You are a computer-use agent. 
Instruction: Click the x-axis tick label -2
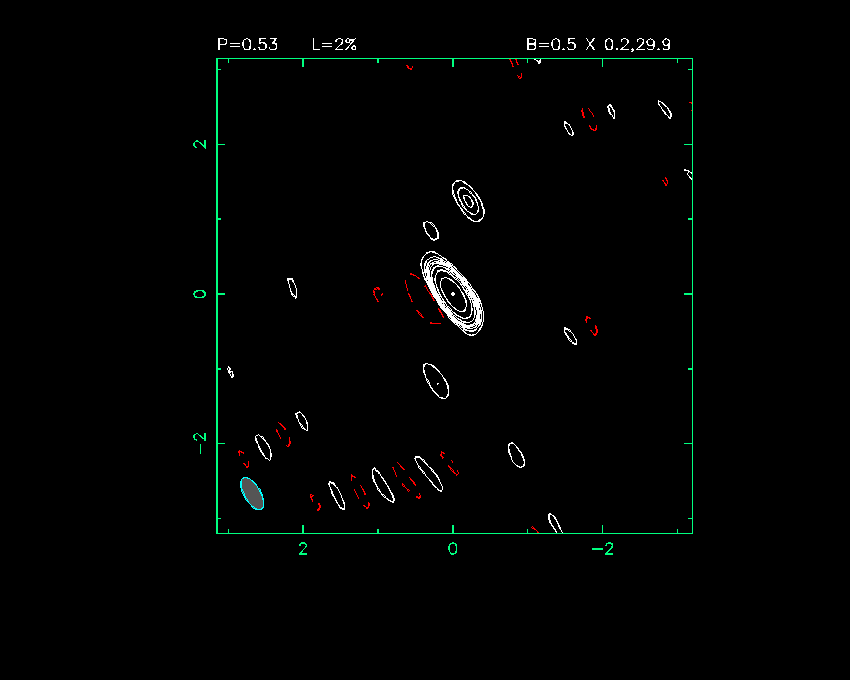[602, 549]
